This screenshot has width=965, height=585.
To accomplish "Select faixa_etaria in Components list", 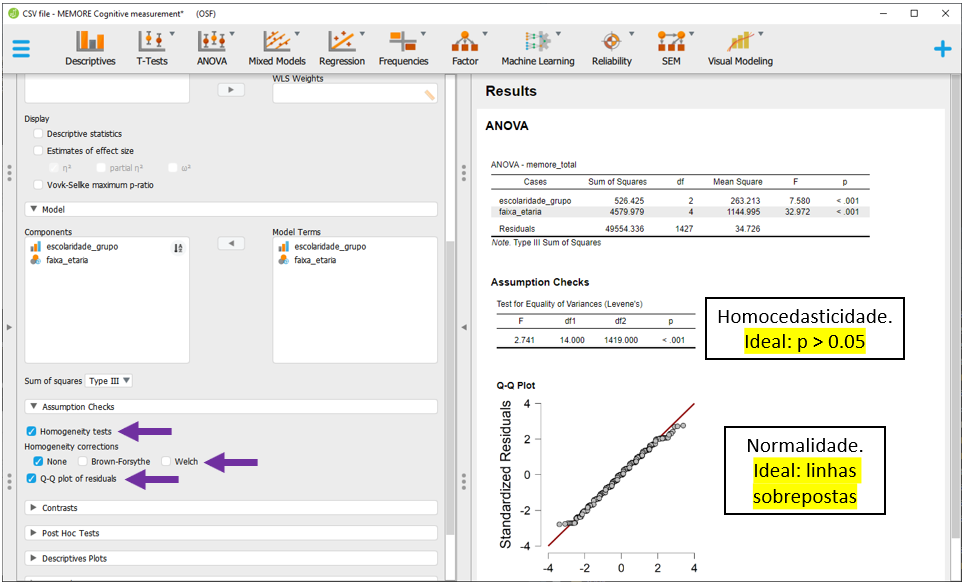I will coord(66,260).
